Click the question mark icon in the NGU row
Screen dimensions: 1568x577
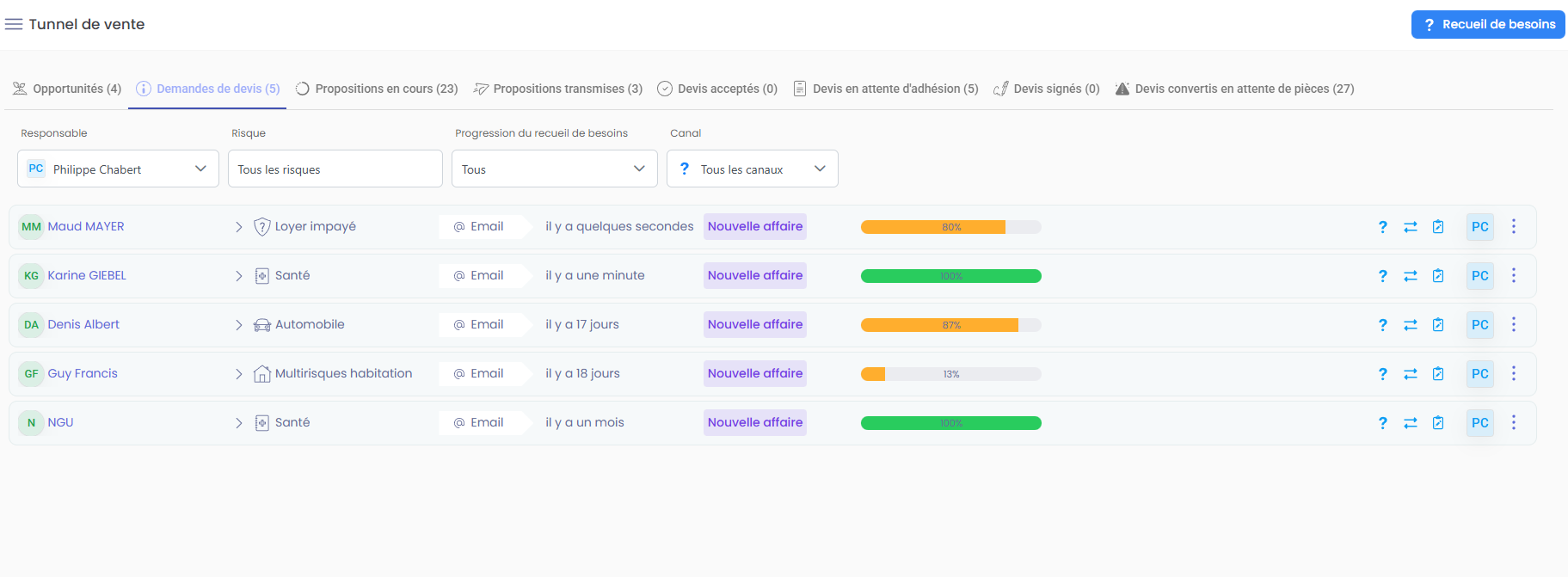pyautogui.click(x=1383, y=423)
